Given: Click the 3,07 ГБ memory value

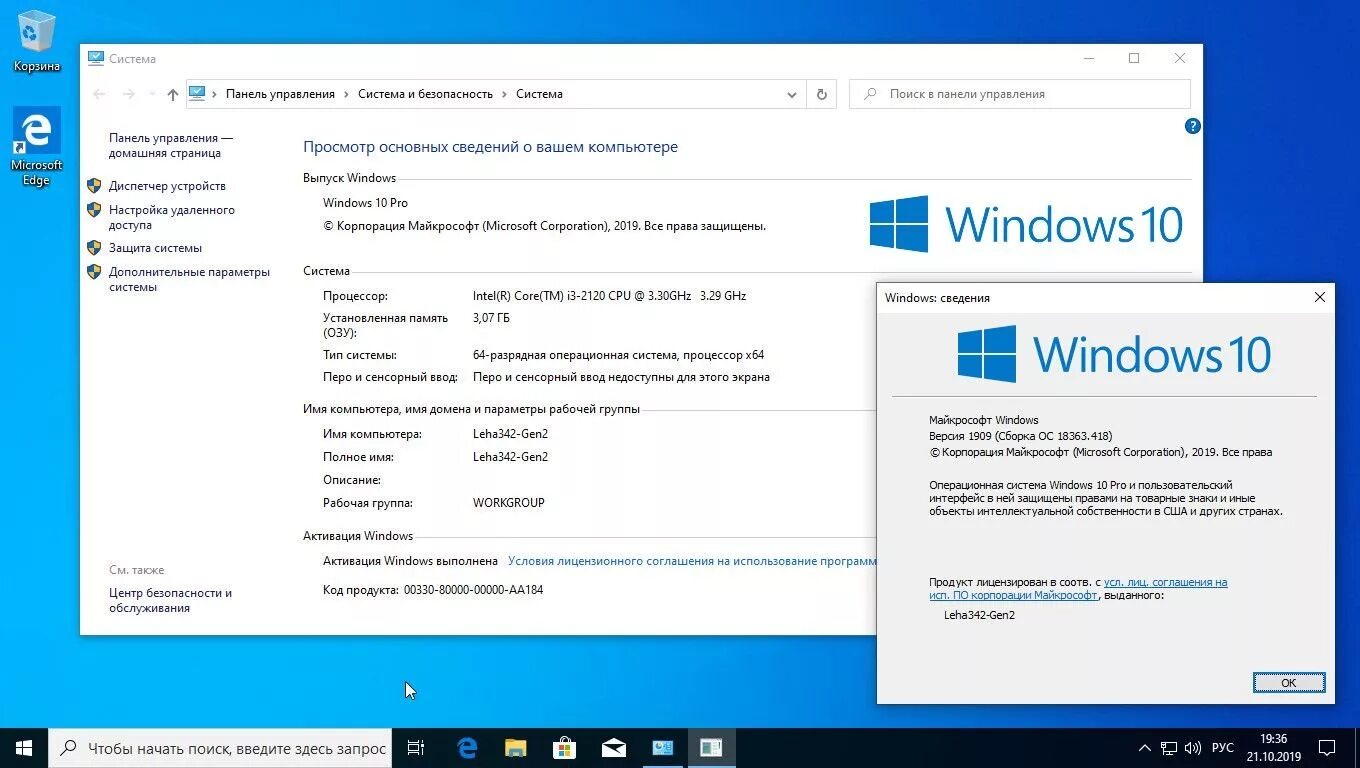Looking at the screenshot, I should (x=491, y=318).
